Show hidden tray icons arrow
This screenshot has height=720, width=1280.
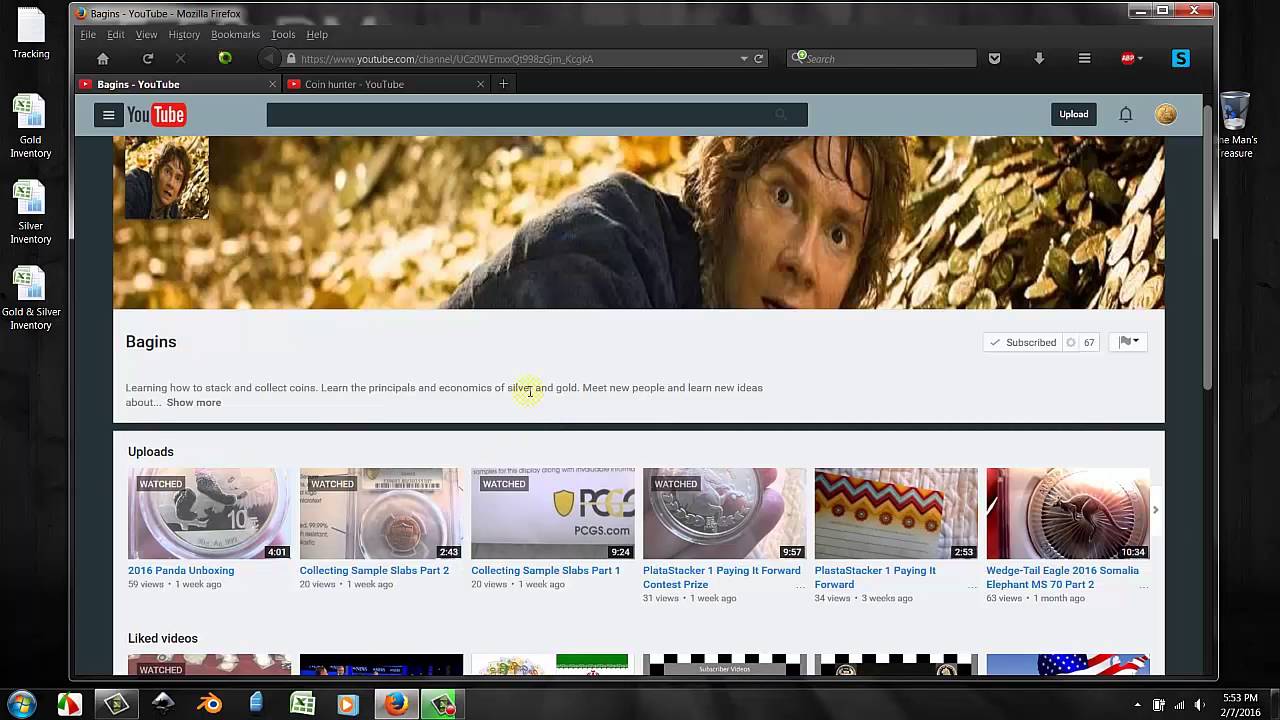(x=1138, y=705)
